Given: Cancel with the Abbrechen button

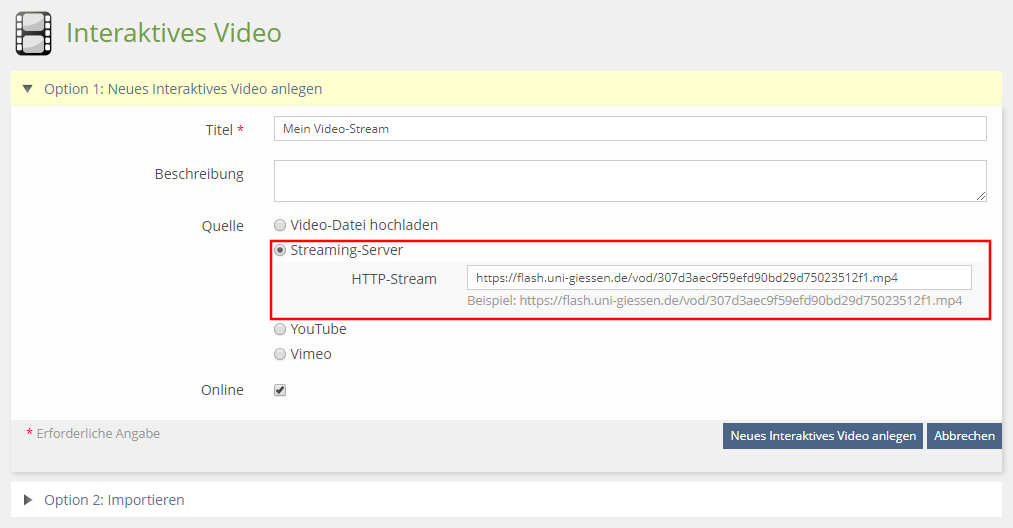Looking at the screenshot, I should pyautogui.click(x=964, y=436).
